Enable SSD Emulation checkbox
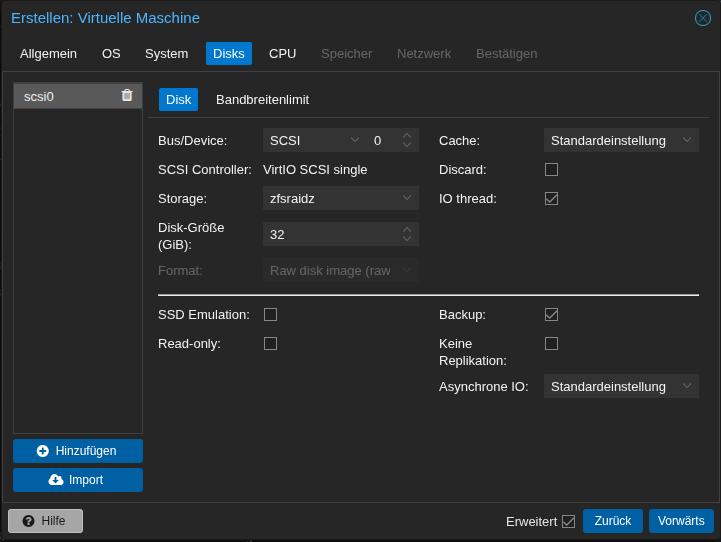Viewport: 721px width, 542px height. click(270, 314)
